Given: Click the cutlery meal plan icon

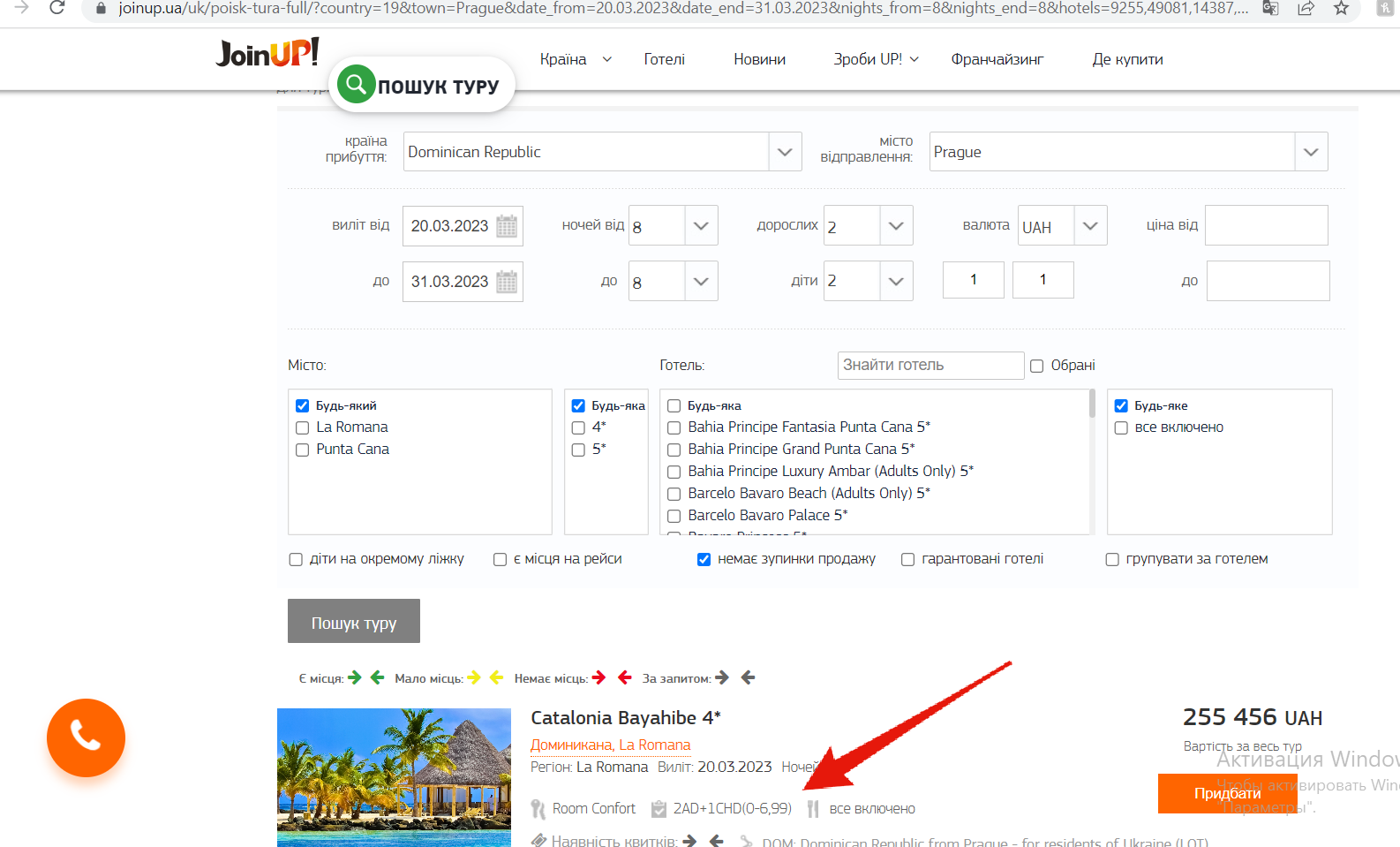Looking at the screenshot, I should (x=813, y=809).
